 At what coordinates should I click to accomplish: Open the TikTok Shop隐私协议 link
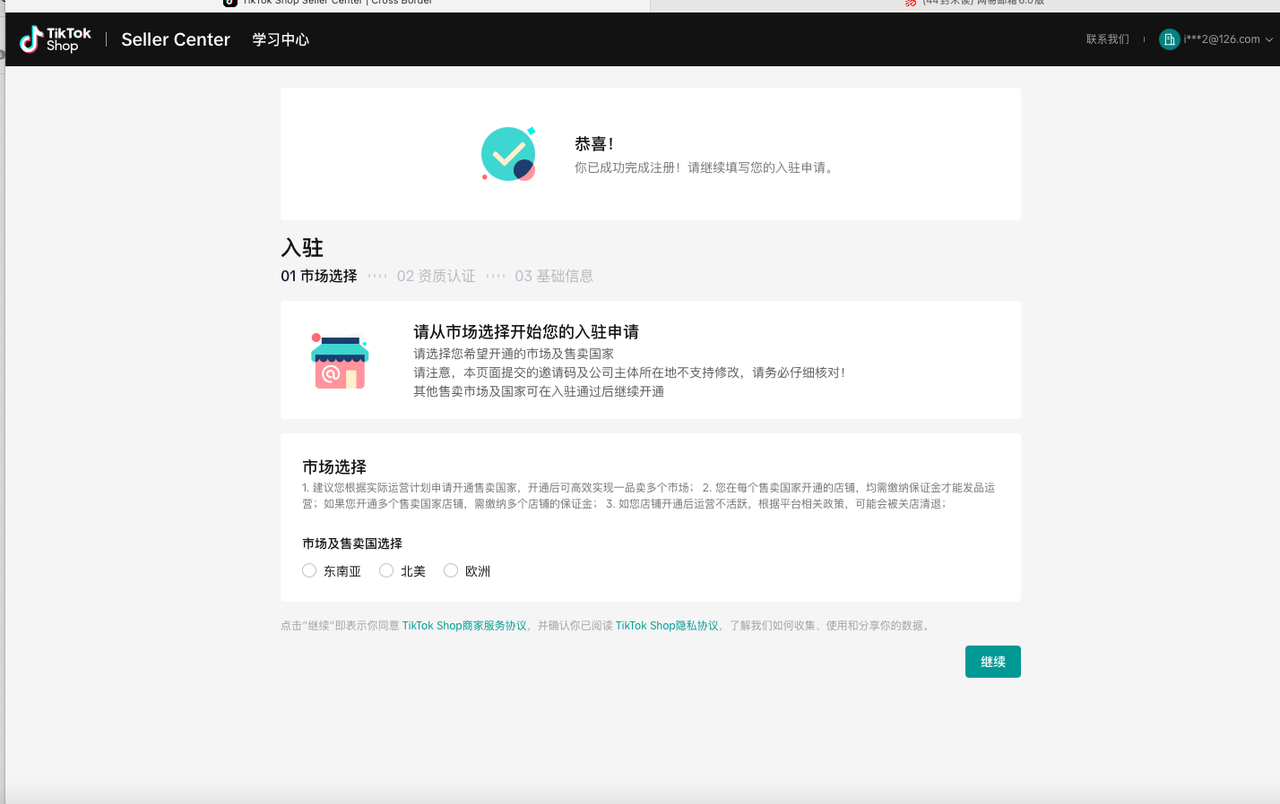(x=666, y=626)
